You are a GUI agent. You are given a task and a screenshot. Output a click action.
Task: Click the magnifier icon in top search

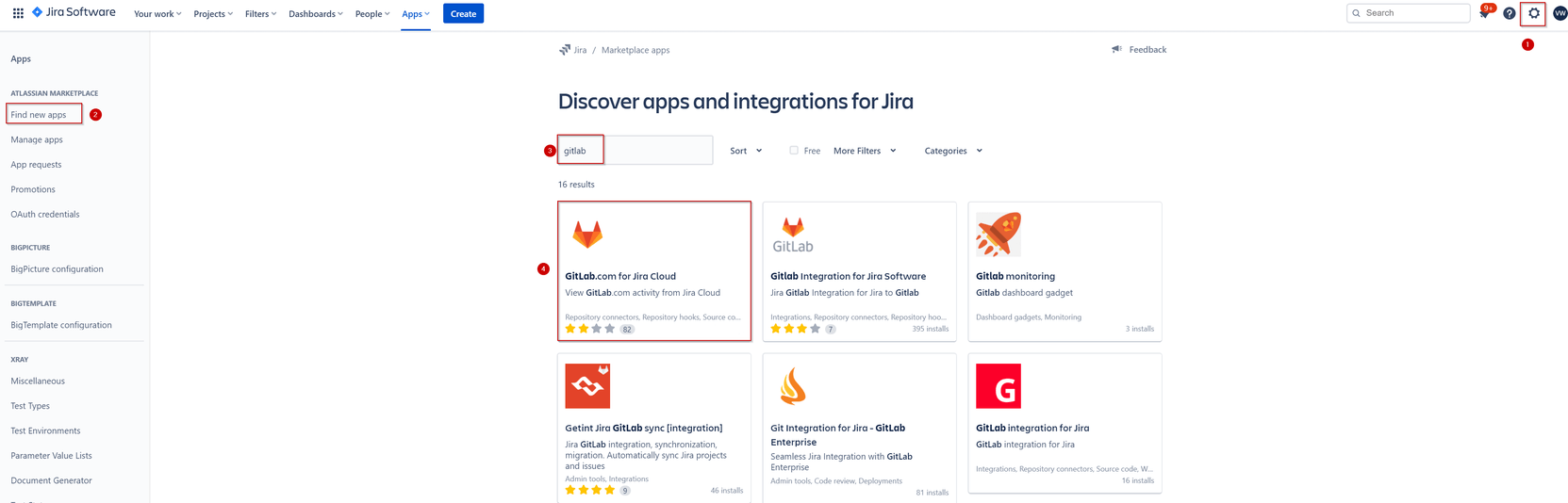tap(1357, 13)
